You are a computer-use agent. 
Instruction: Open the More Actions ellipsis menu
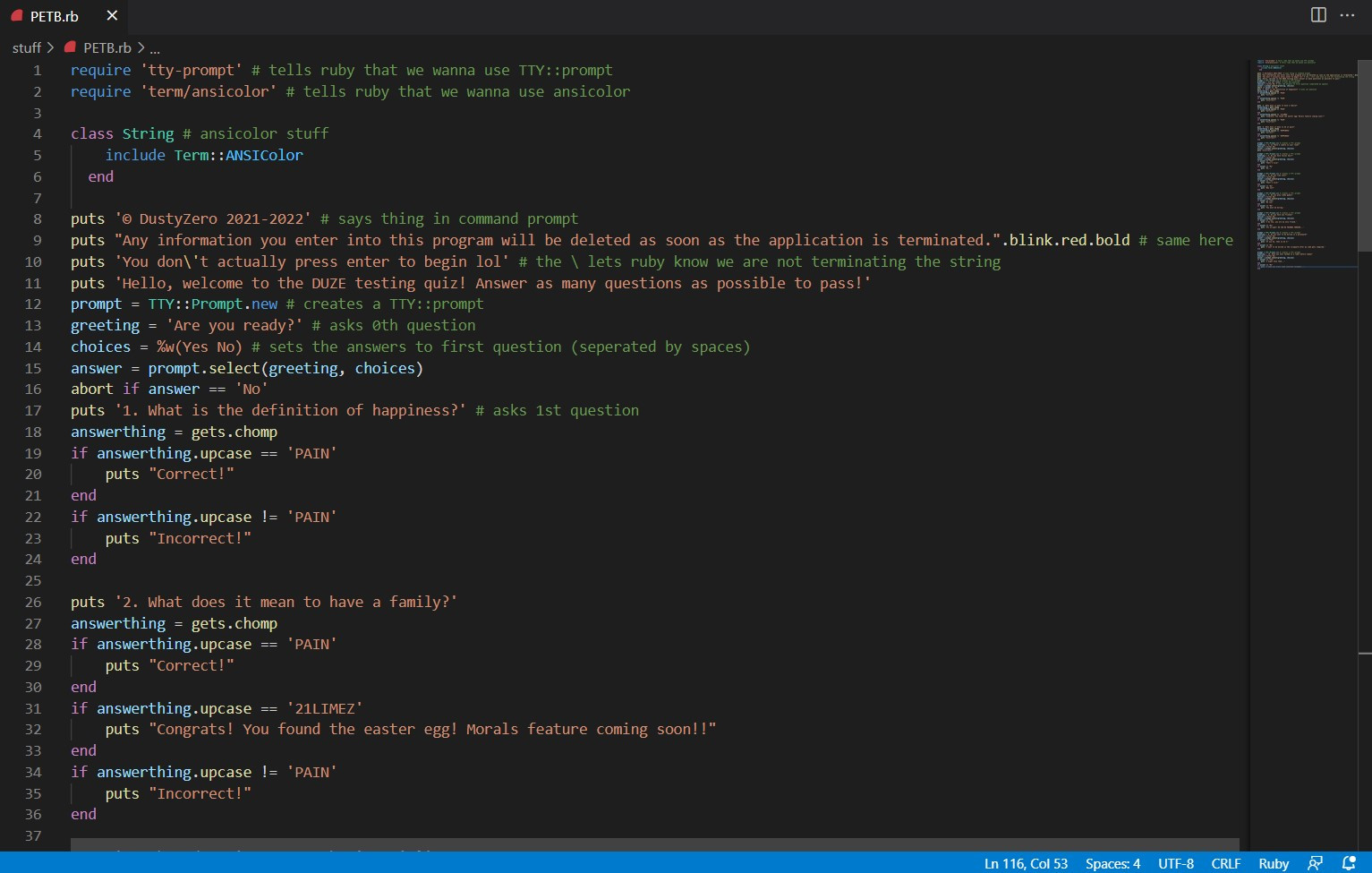tap(1347, 15)
